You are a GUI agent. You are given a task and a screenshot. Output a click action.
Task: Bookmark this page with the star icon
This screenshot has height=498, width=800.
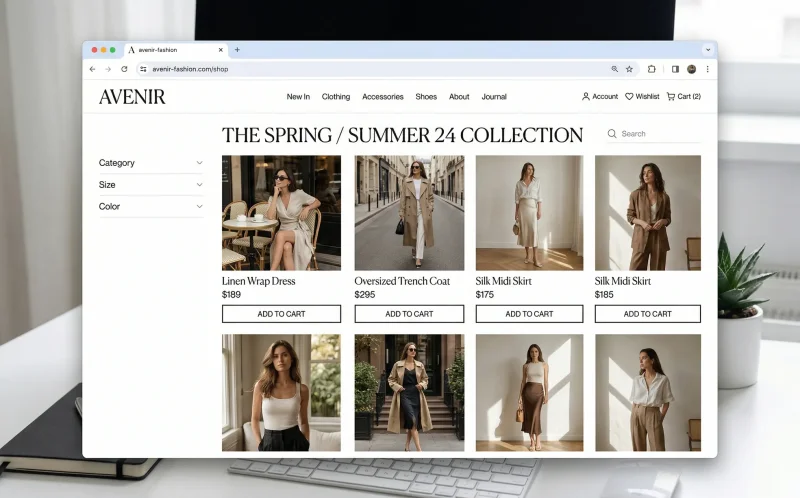click(629, 69)
